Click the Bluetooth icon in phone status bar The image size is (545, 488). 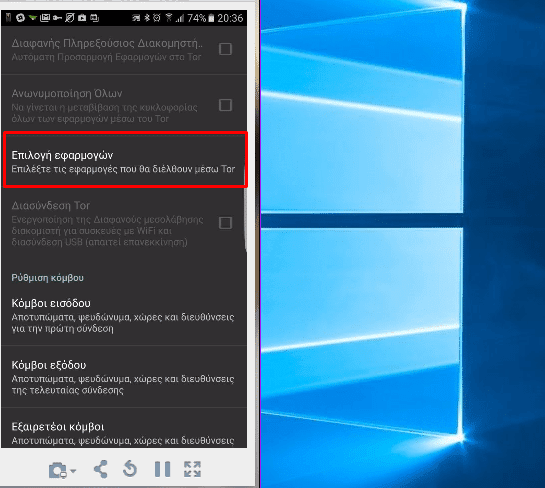point(147,18)
